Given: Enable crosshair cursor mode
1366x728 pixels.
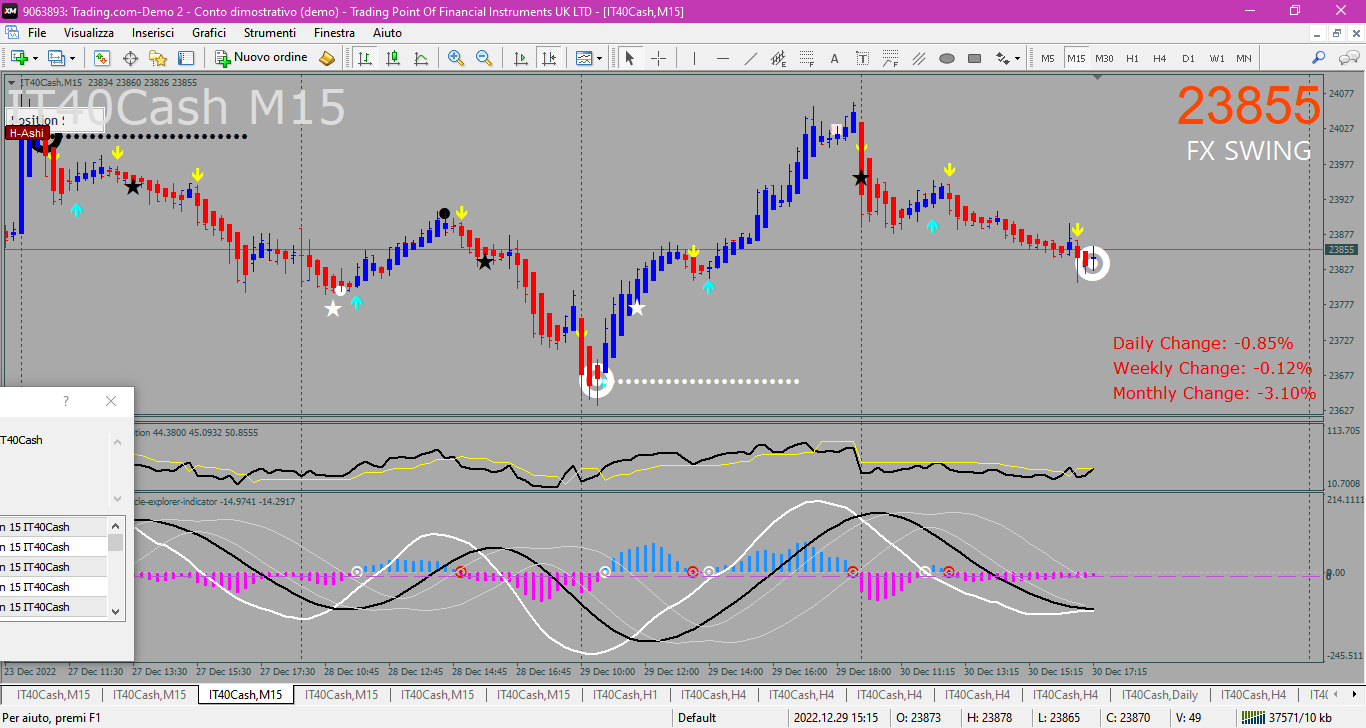Looking at the screenshot, I should [x=658, y=58].
